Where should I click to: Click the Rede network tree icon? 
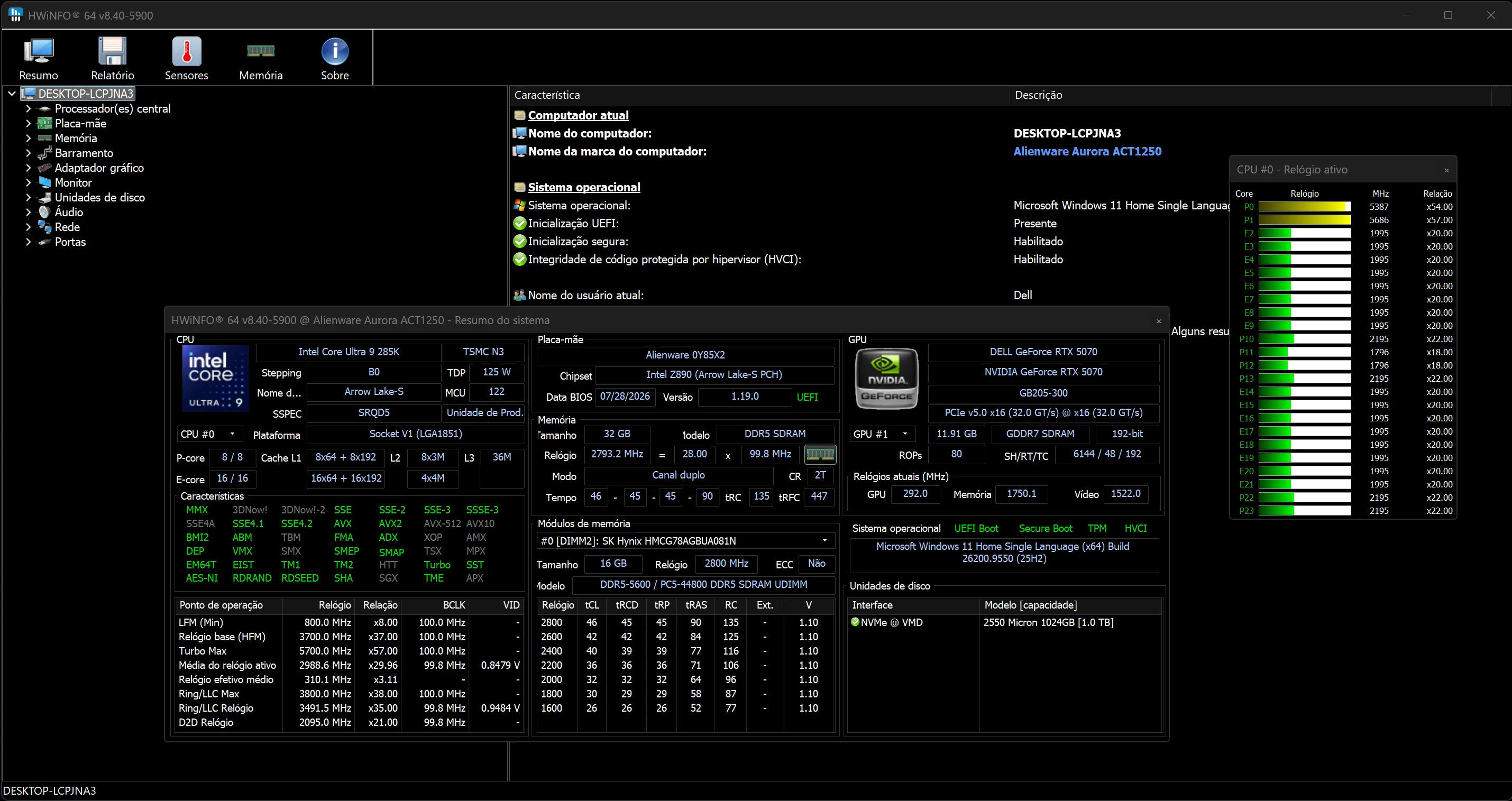[44, 226]
